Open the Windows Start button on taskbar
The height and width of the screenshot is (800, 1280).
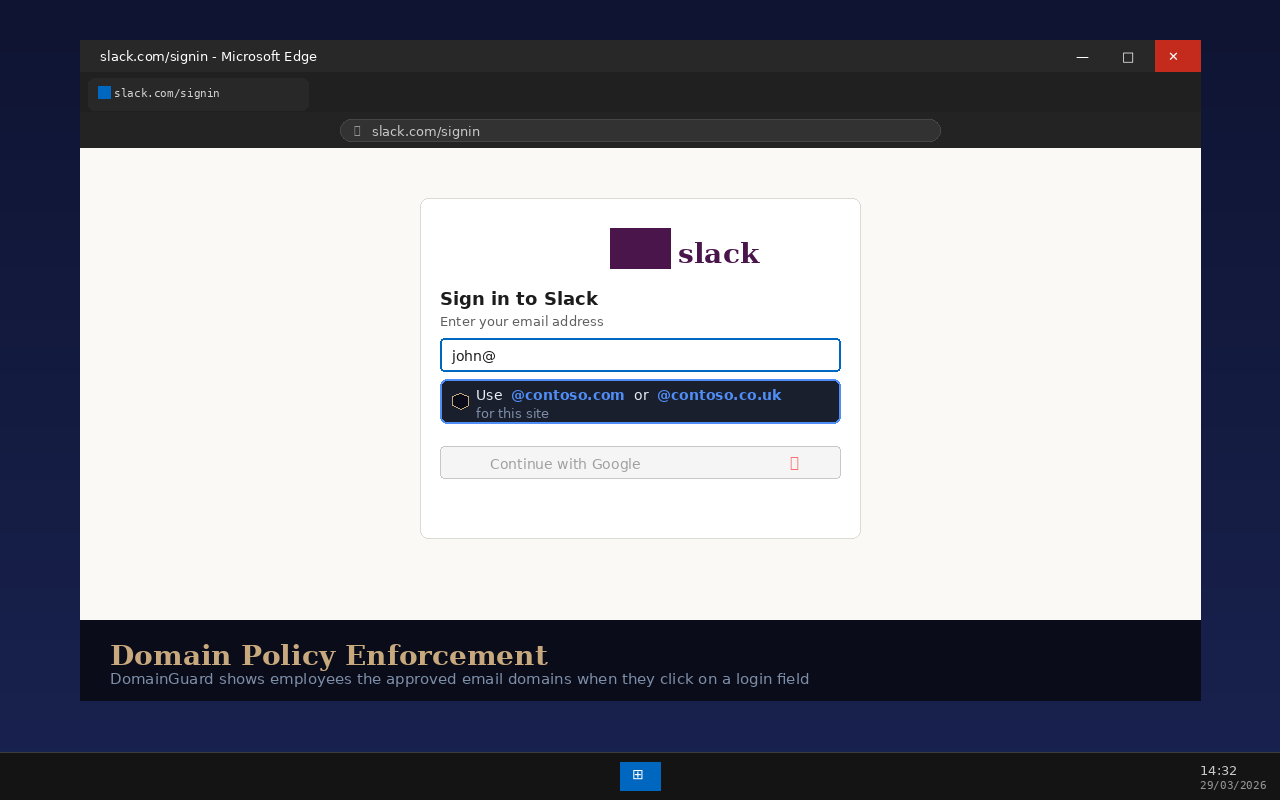pos(640,776)
